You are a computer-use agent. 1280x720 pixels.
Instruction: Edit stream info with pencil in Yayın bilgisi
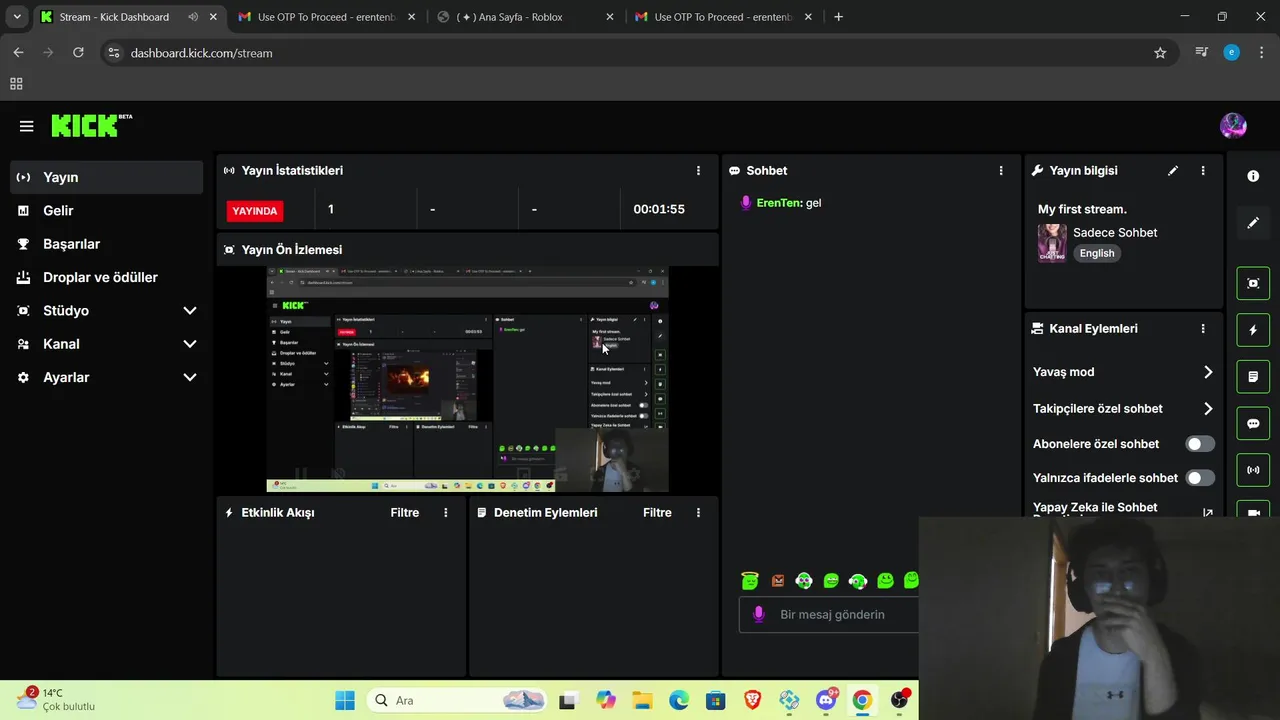pyautogui.click(x=1173, y=171)
